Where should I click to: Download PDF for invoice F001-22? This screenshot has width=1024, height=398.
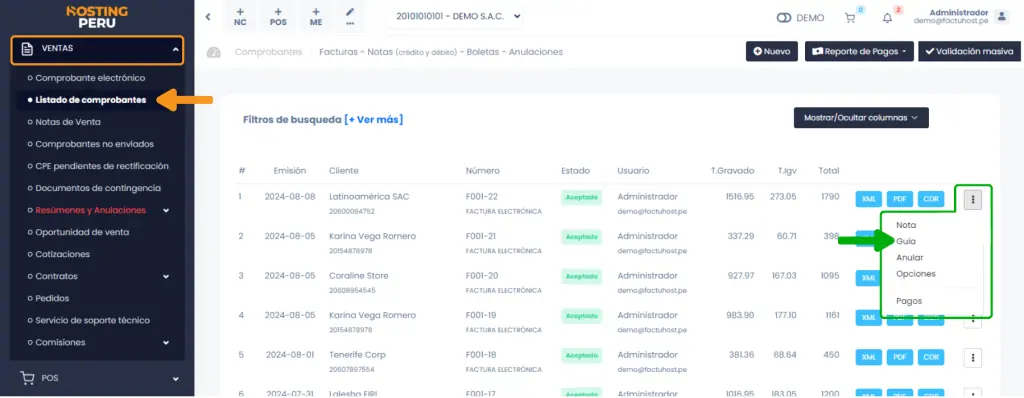tap(899, 199)
